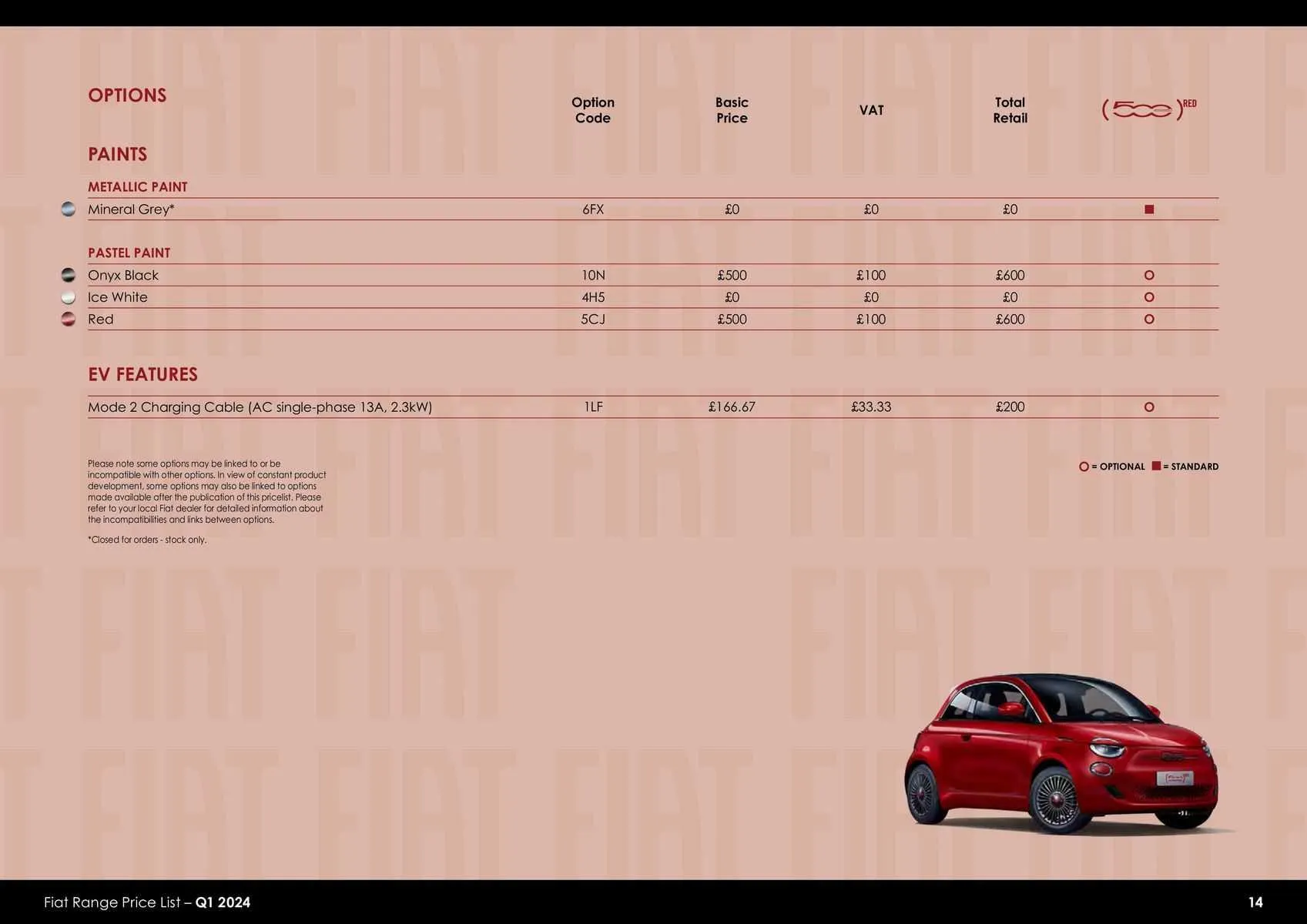Click the OPTIONAL legend circle icon

[x=1084, y=466]
